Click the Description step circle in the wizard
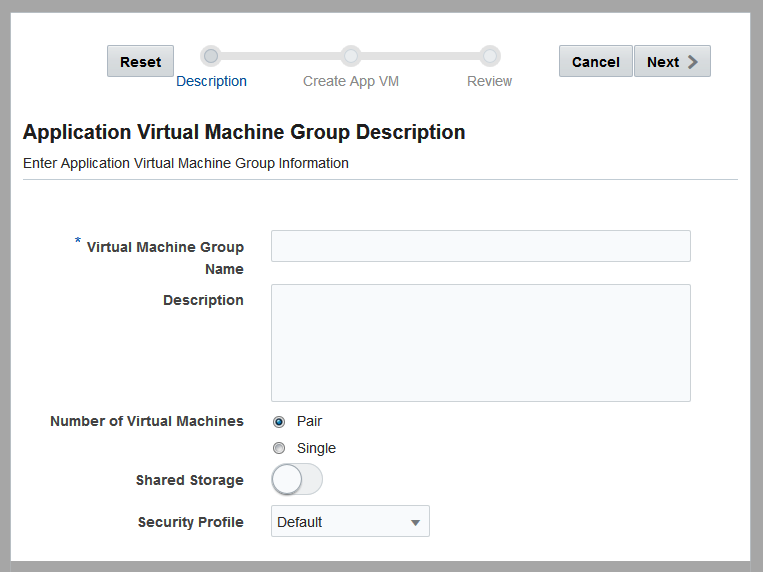Viewport: 763px width, 572px height. coord(211,56)
